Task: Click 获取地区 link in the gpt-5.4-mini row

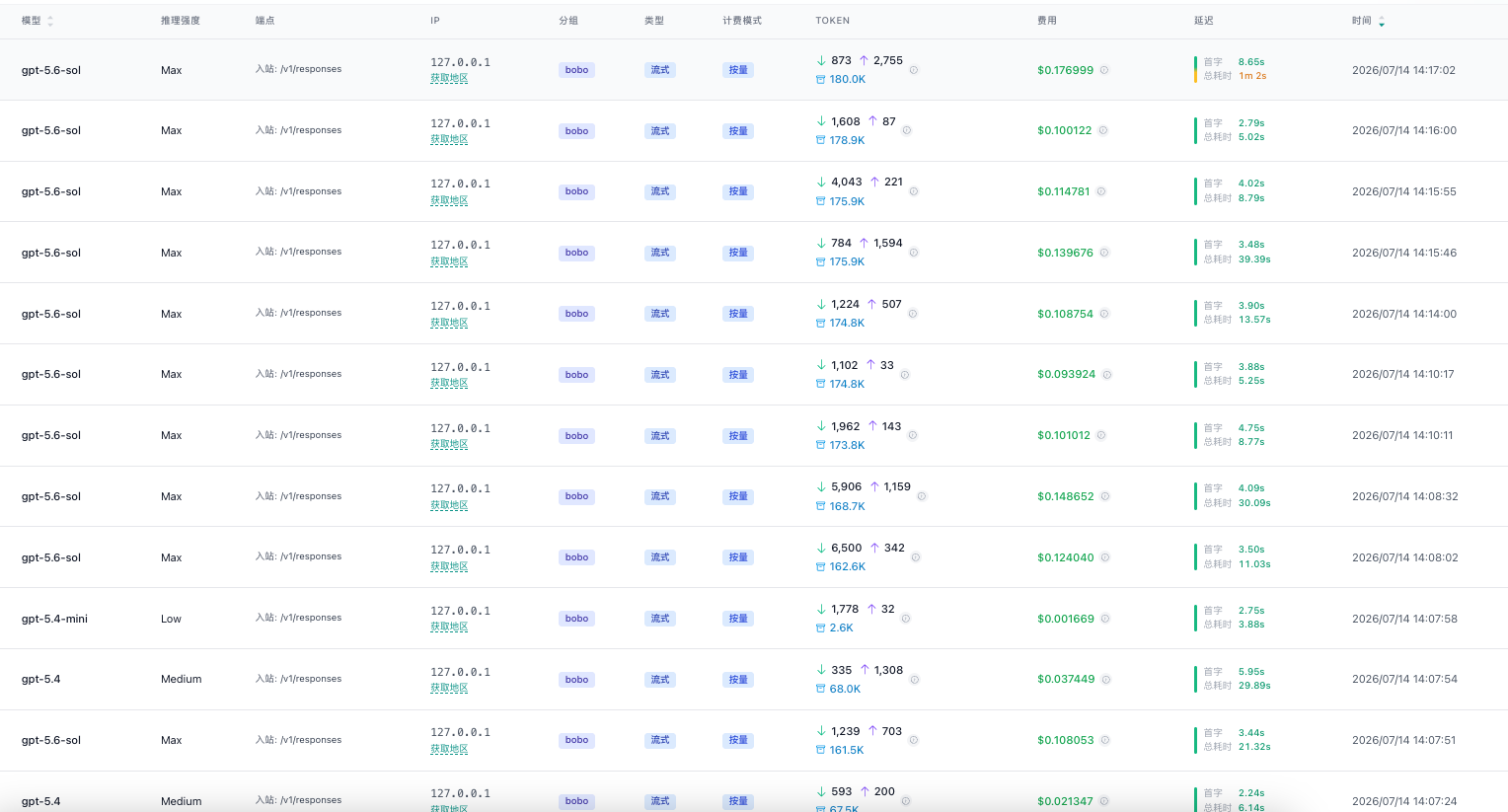Action: [449, 627]
